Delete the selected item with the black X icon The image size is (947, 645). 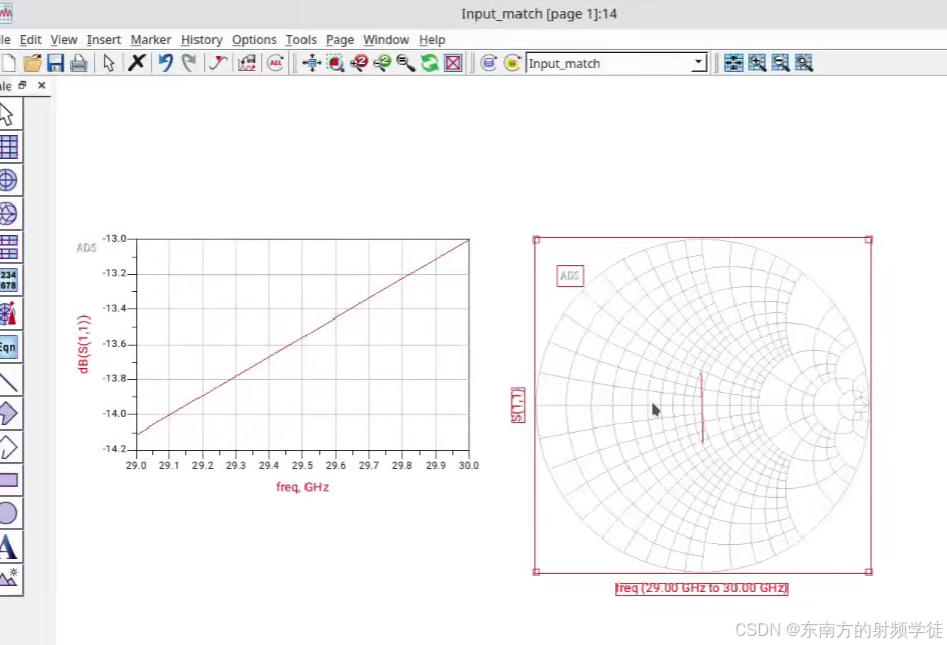[x=137, y=62]
